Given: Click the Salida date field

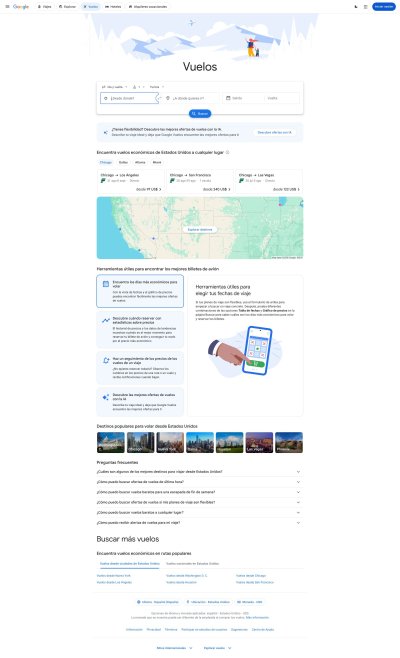Looking at the screenshot, I should (x=244, y=98).
